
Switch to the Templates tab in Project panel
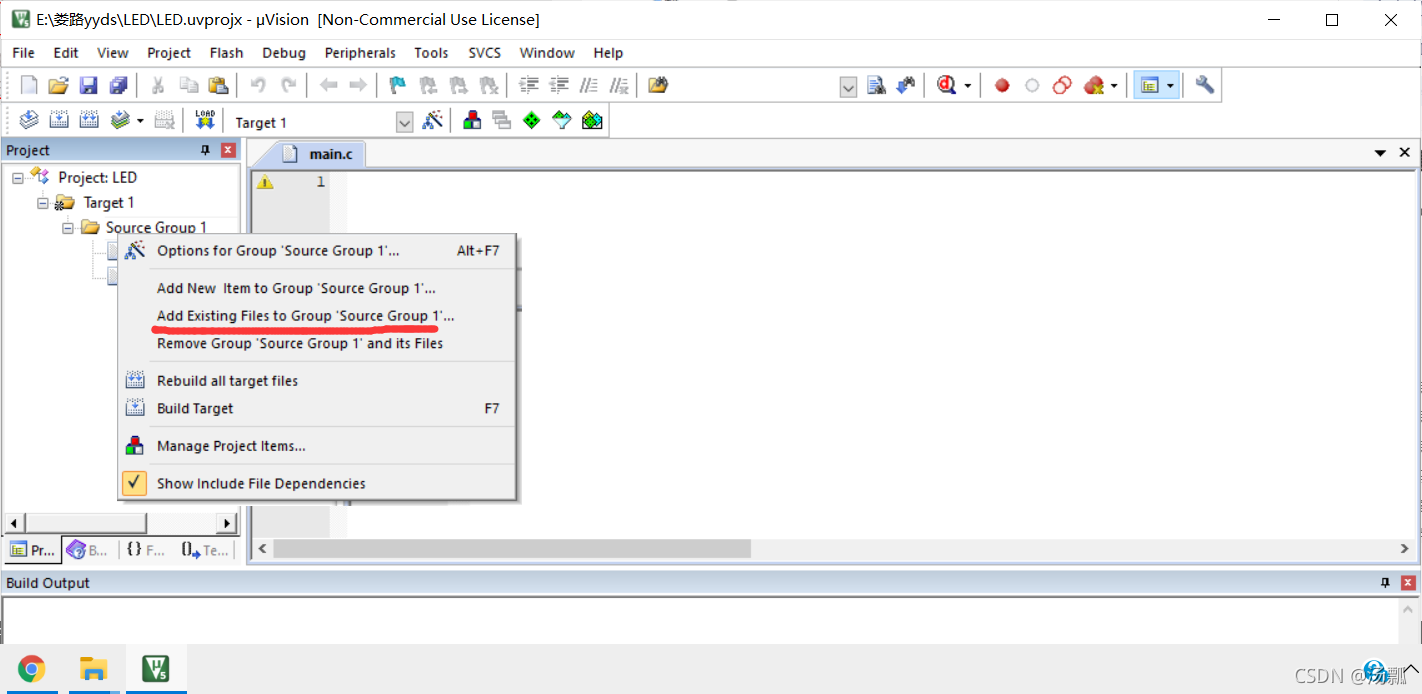205,550
